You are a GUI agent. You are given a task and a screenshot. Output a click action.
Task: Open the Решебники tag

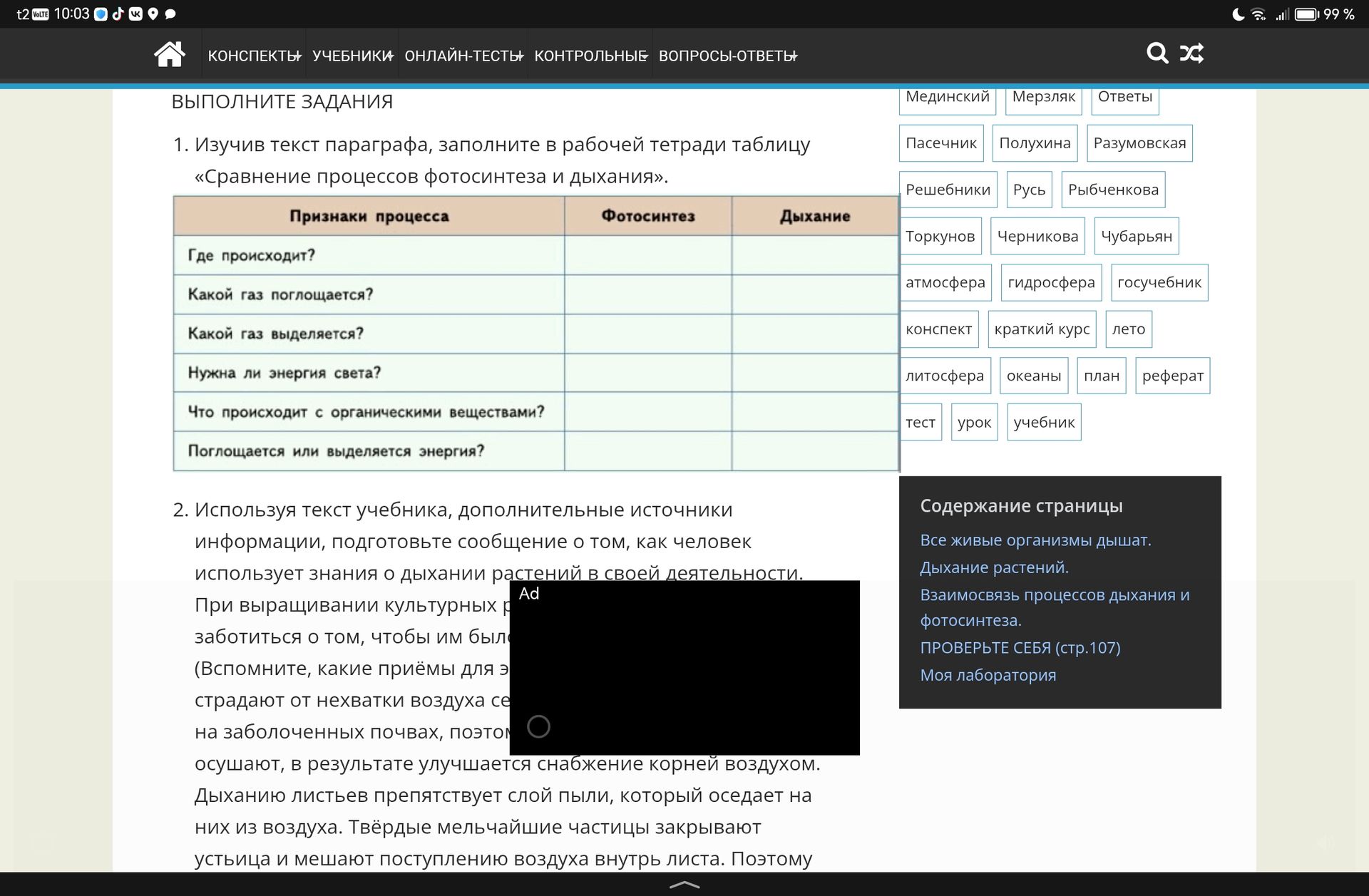(x=948, y=190)
